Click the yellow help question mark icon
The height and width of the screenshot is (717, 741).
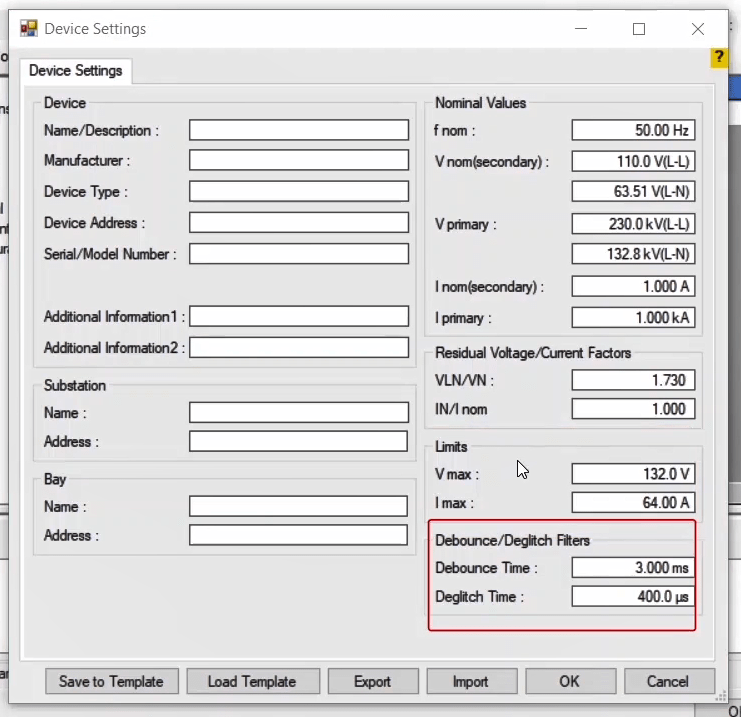pos(719,58)
